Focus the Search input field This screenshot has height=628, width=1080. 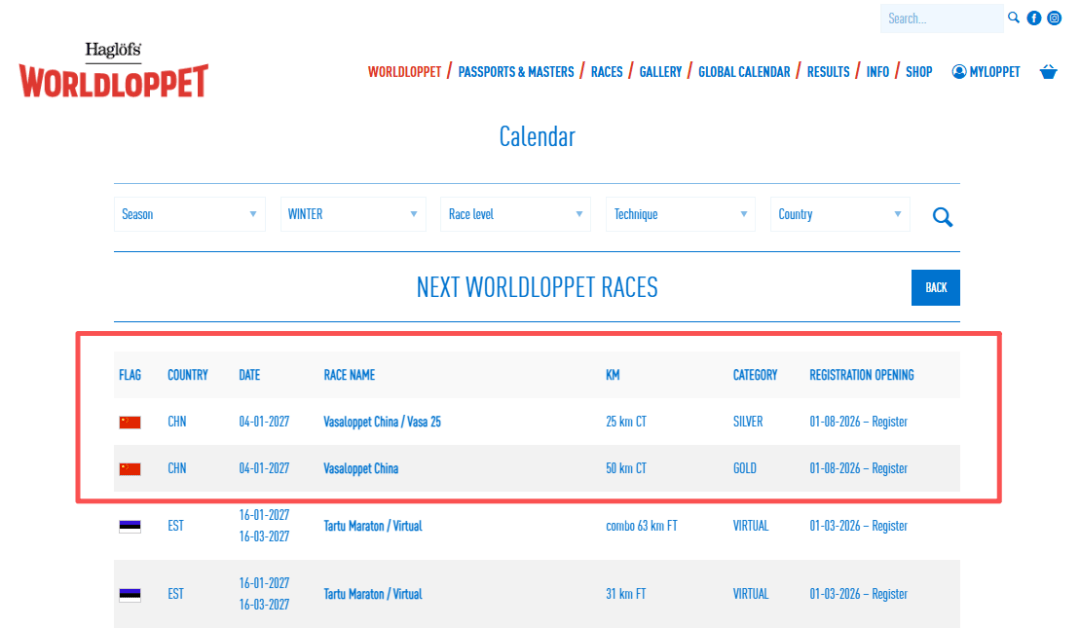tap(941, 19)
